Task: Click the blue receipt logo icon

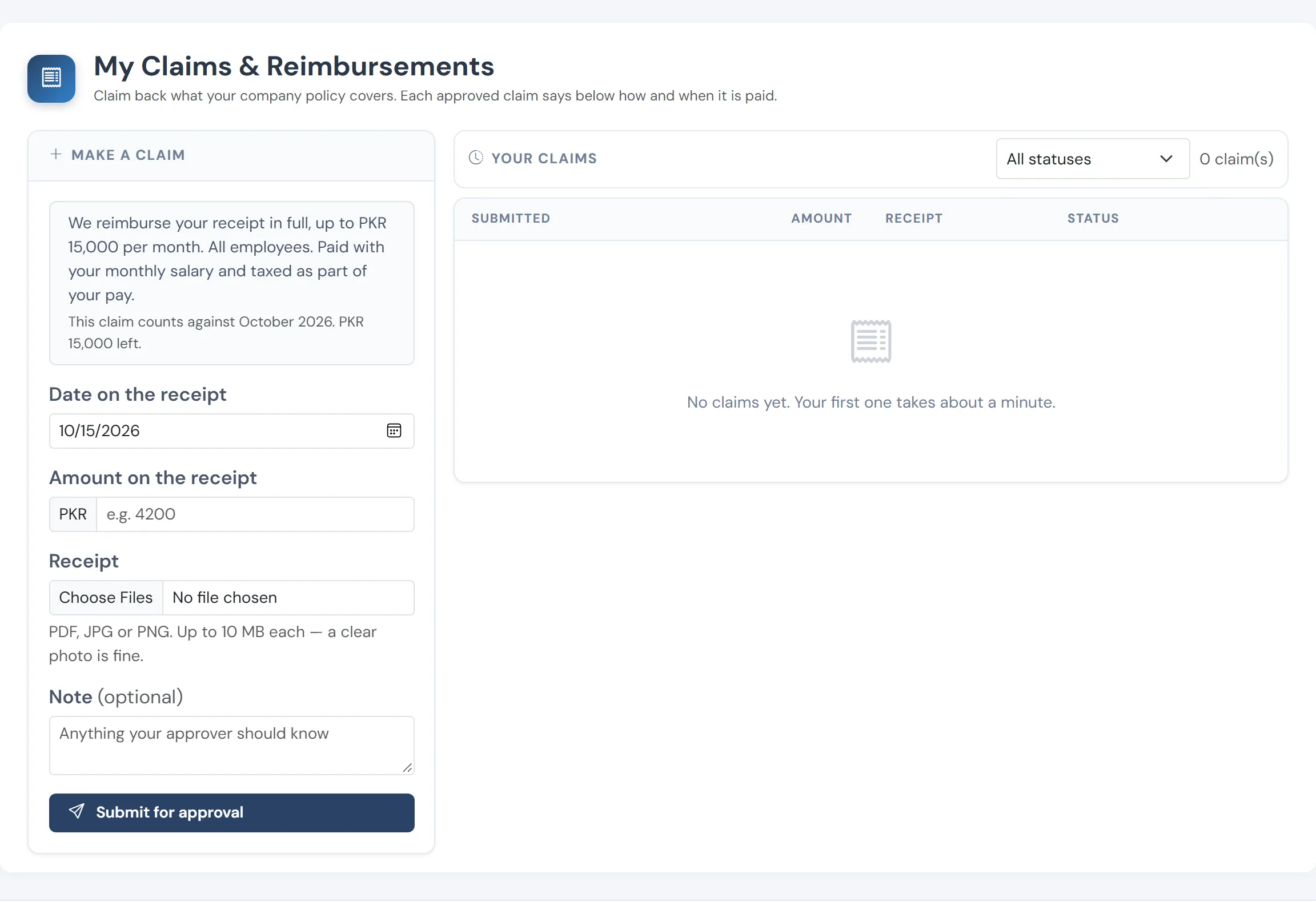Action: coord(51,78)
